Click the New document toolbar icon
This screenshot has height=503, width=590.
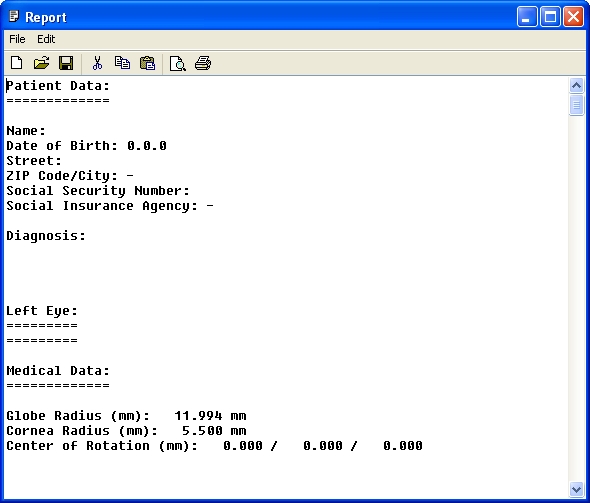[x=16, y=63]
